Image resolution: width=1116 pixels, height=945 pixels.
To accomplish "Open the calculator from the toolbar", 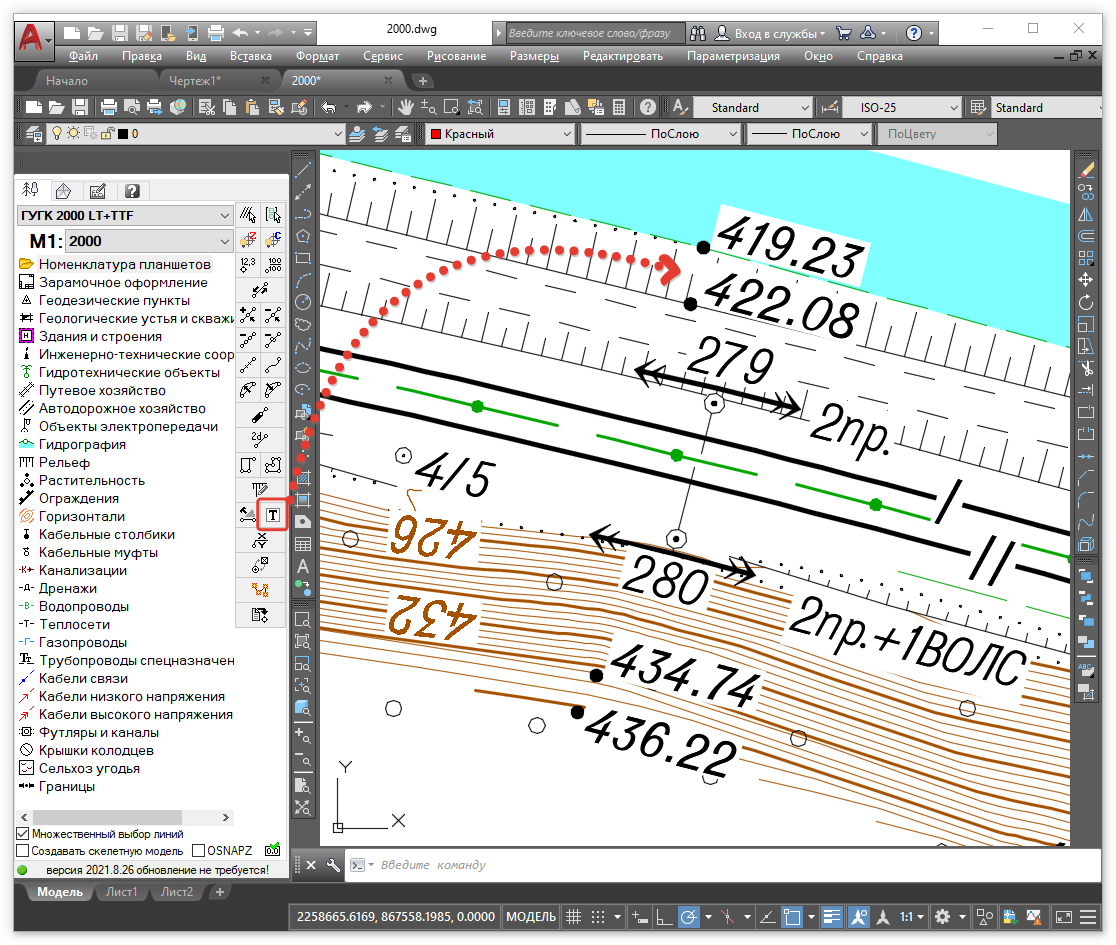I will (x=620, y=107).
